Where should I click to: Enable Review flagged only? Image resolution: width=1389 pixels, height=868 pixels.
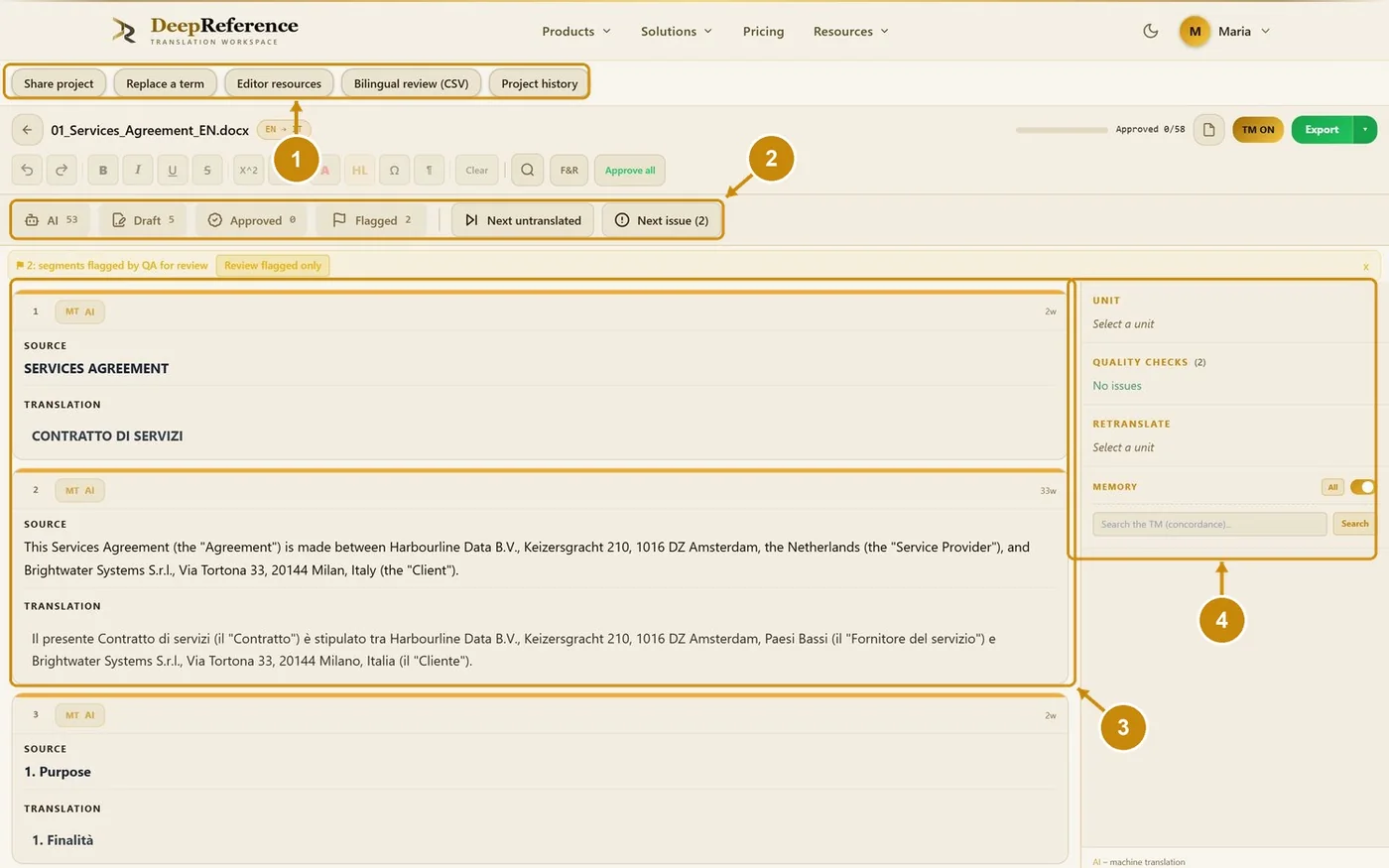point(273,266)
